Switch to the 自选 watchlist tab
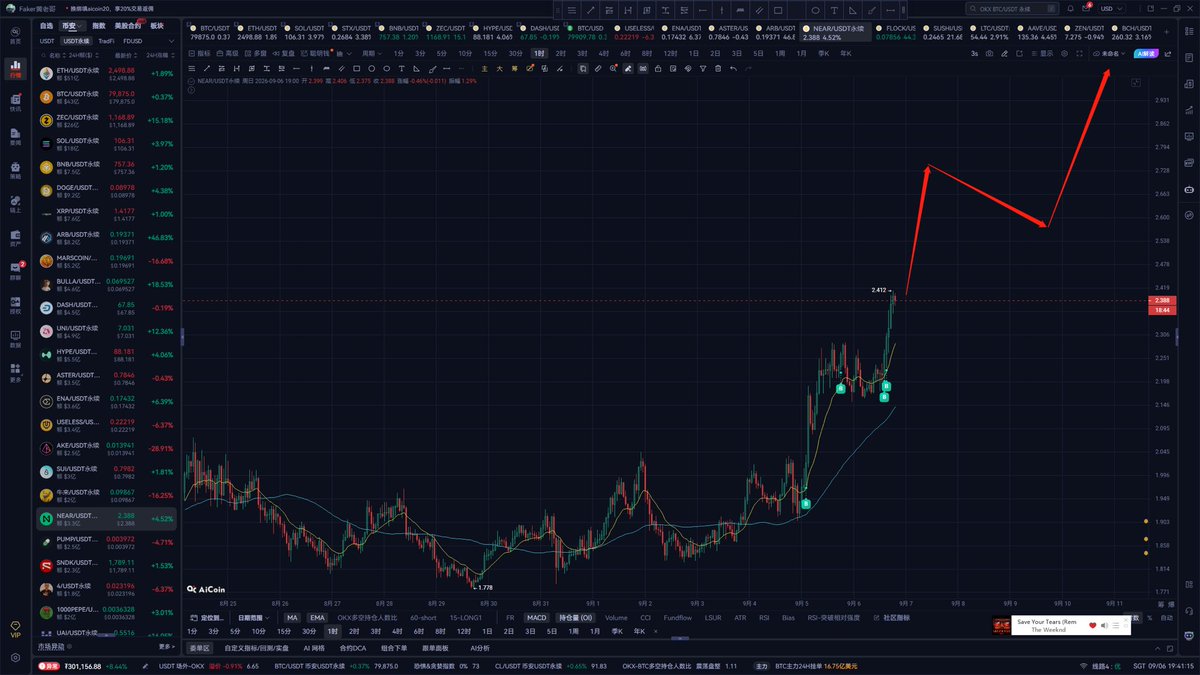This screenshot has height=675, width=1200. click(46, 24)
